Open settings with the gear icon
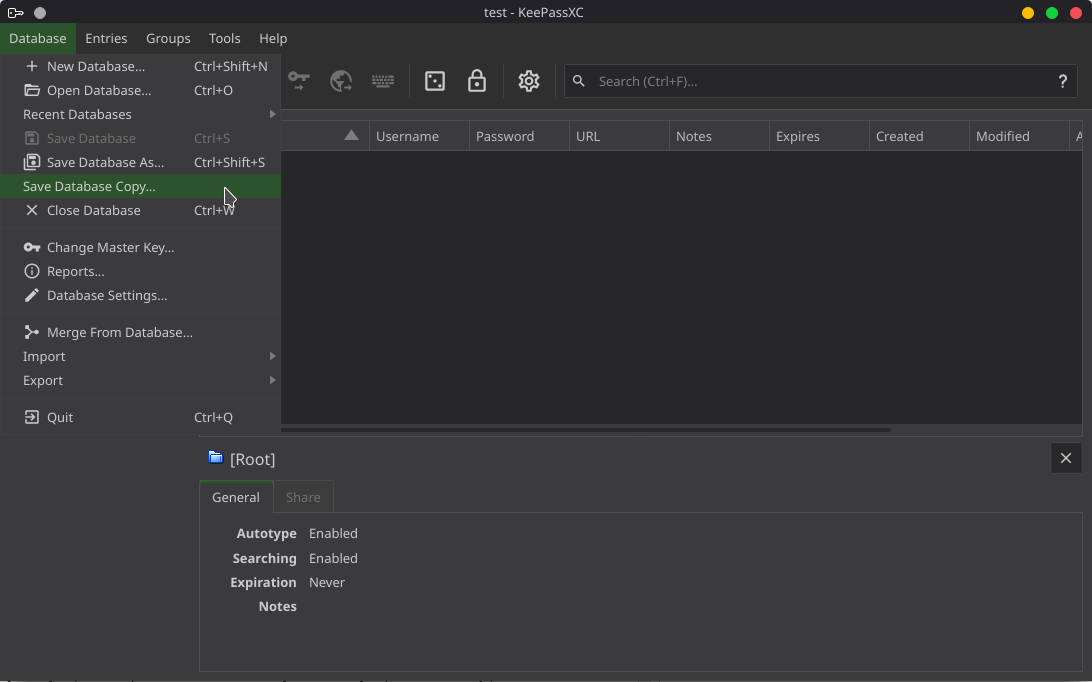 pyautogui.click(x=529, y=81)
